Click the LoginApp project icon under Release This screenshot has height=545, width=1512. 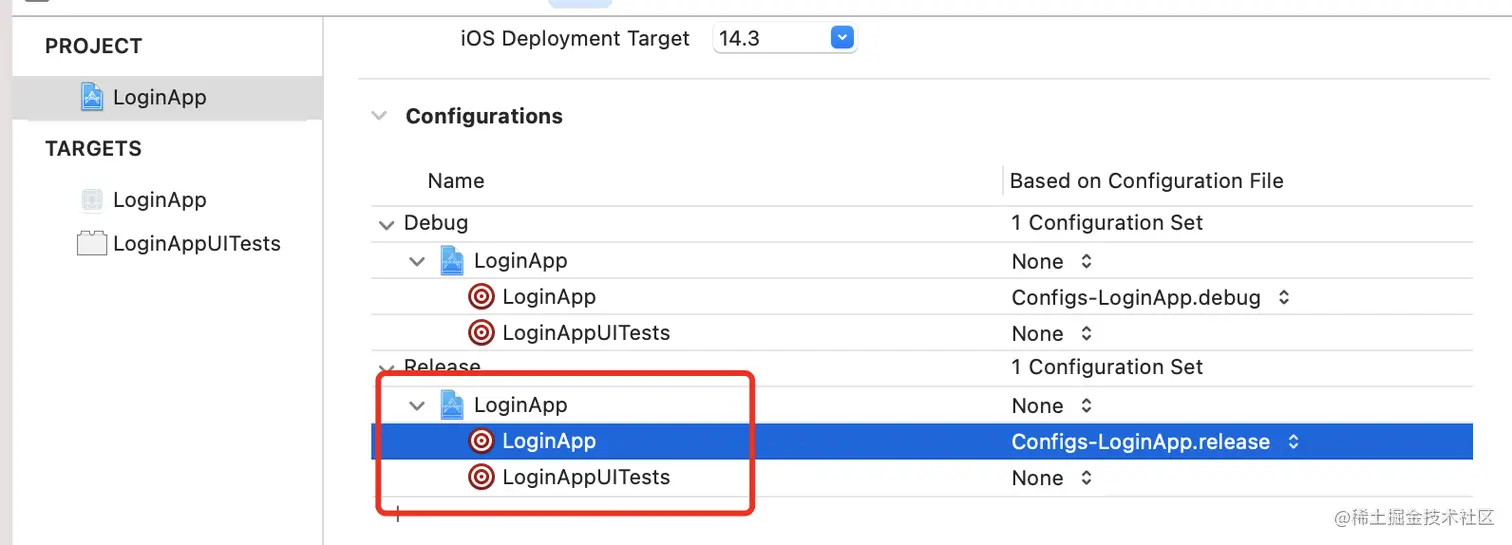453,405
